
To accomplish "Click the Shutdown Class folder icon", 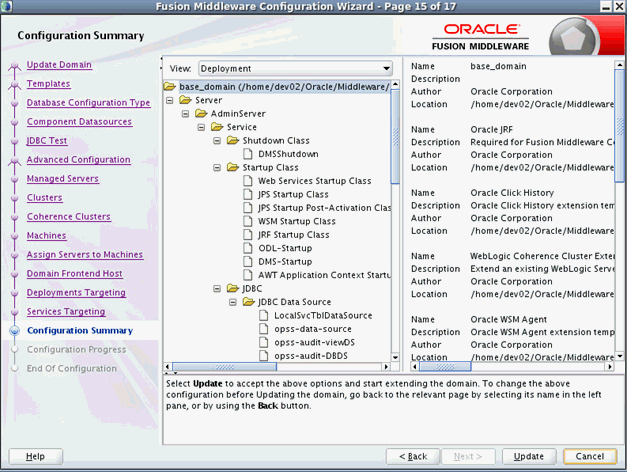I will 233,140.
